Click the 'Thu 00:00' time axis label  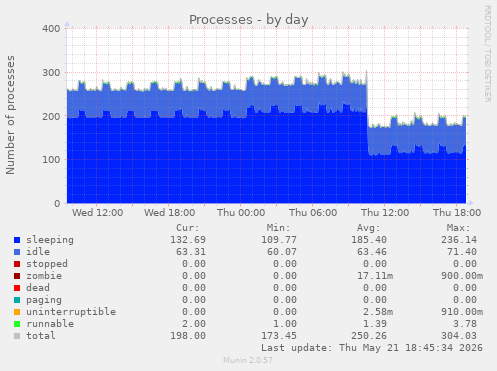point(241,213)
